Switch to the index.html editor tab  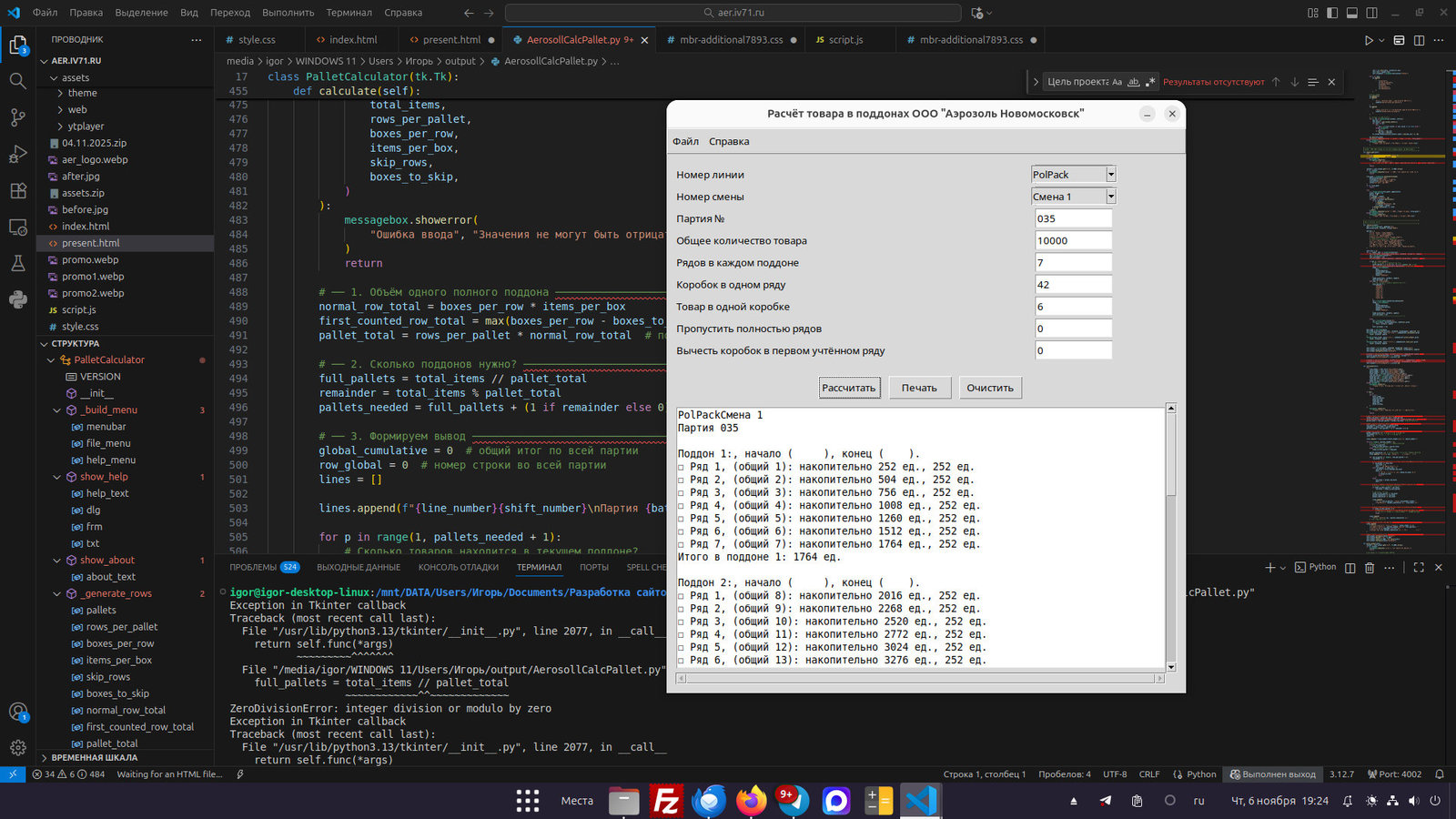[x=353, y=40]
